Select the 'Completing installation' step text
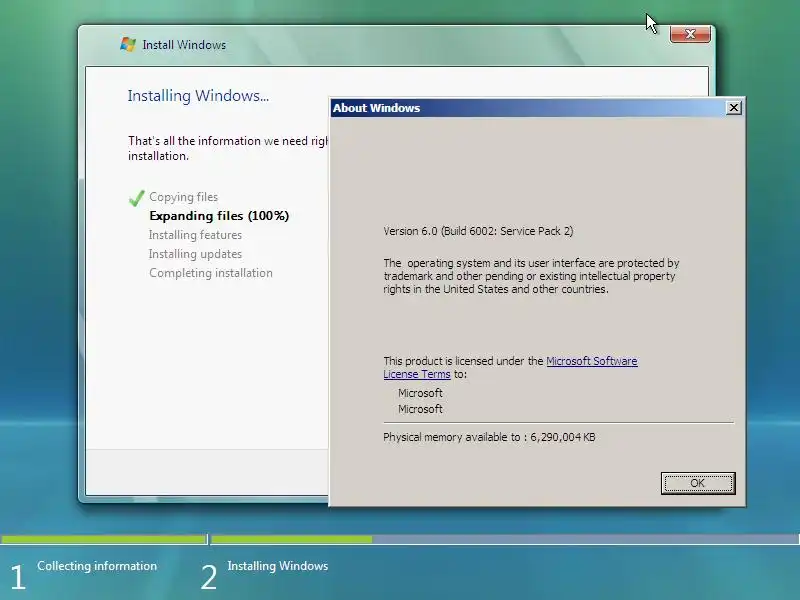This screenshot has height=600, width=800. pyautogui.click(x=211, y=273)
